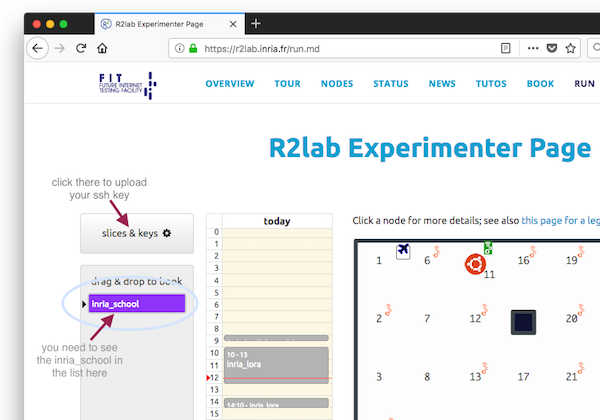
Task: Click the browser back arrow button
Action: tap(38, 49)
